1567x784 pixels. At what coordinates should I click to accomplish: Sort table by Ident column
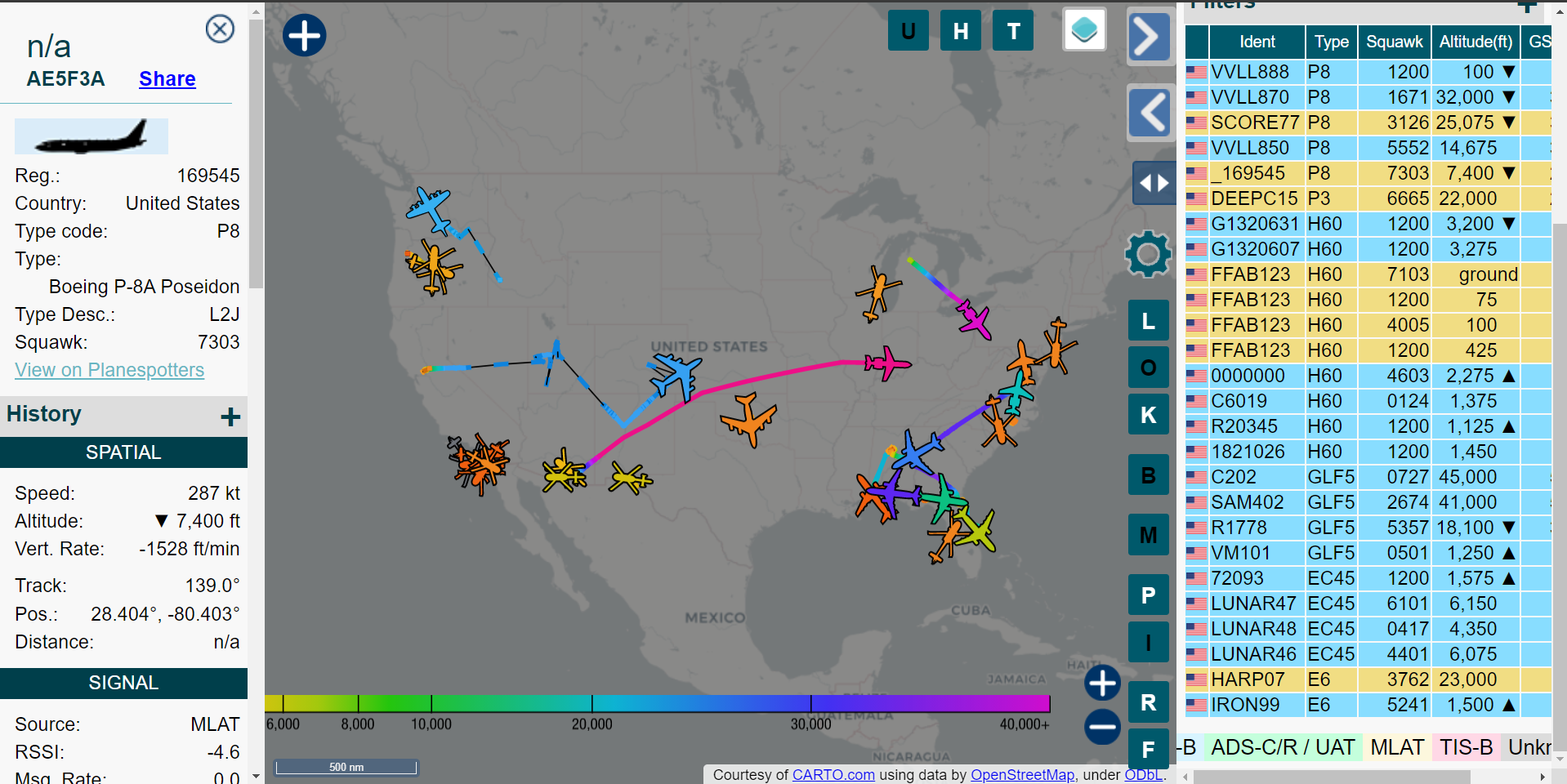tap(1257, 42)
